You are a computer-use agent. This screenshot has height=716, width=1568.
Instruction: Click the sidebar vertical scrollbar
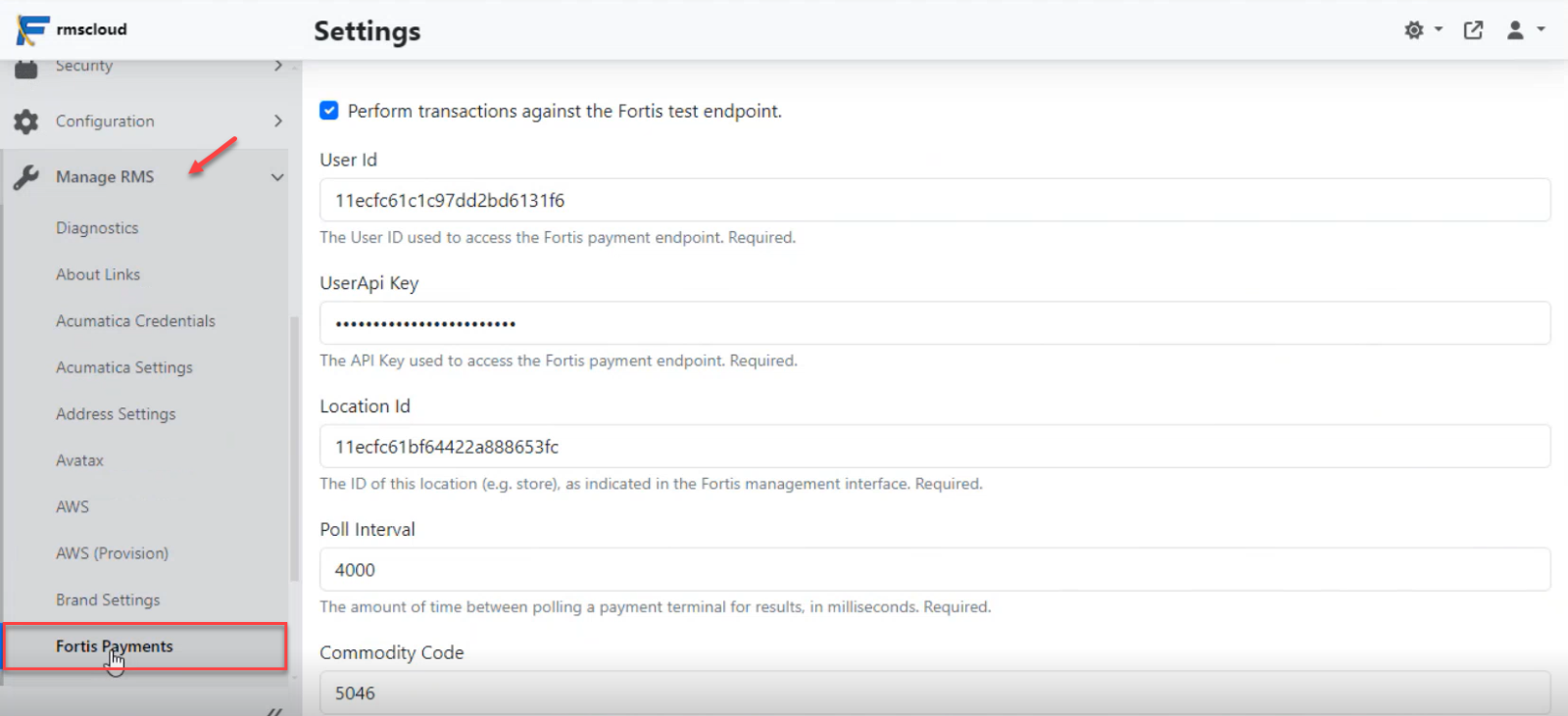point(294,449)
